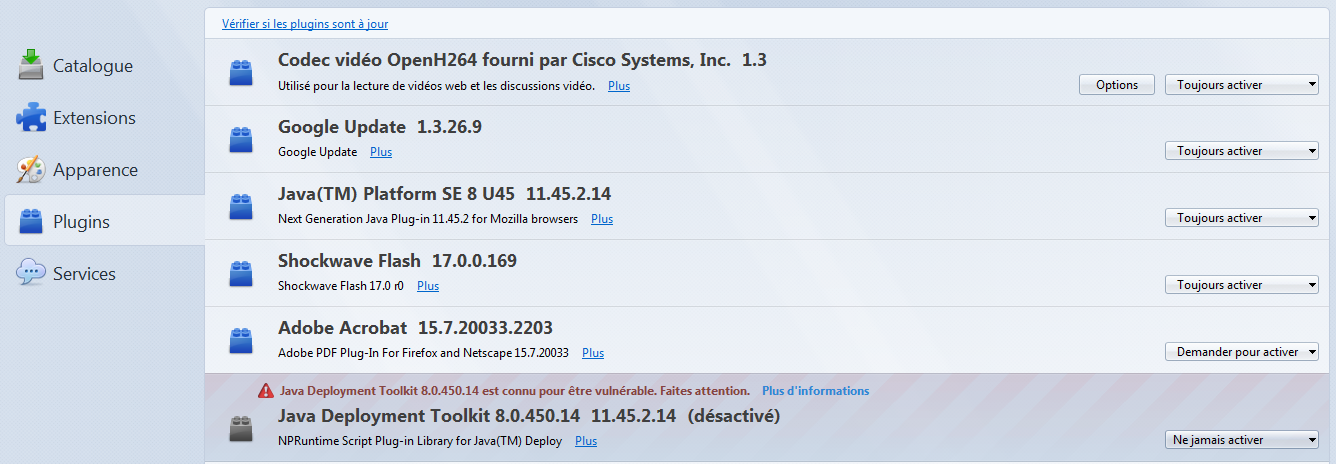Screen dimensions: 1336x464
Task: Click Options button for OpenH264 codec
Action: 1117,85
